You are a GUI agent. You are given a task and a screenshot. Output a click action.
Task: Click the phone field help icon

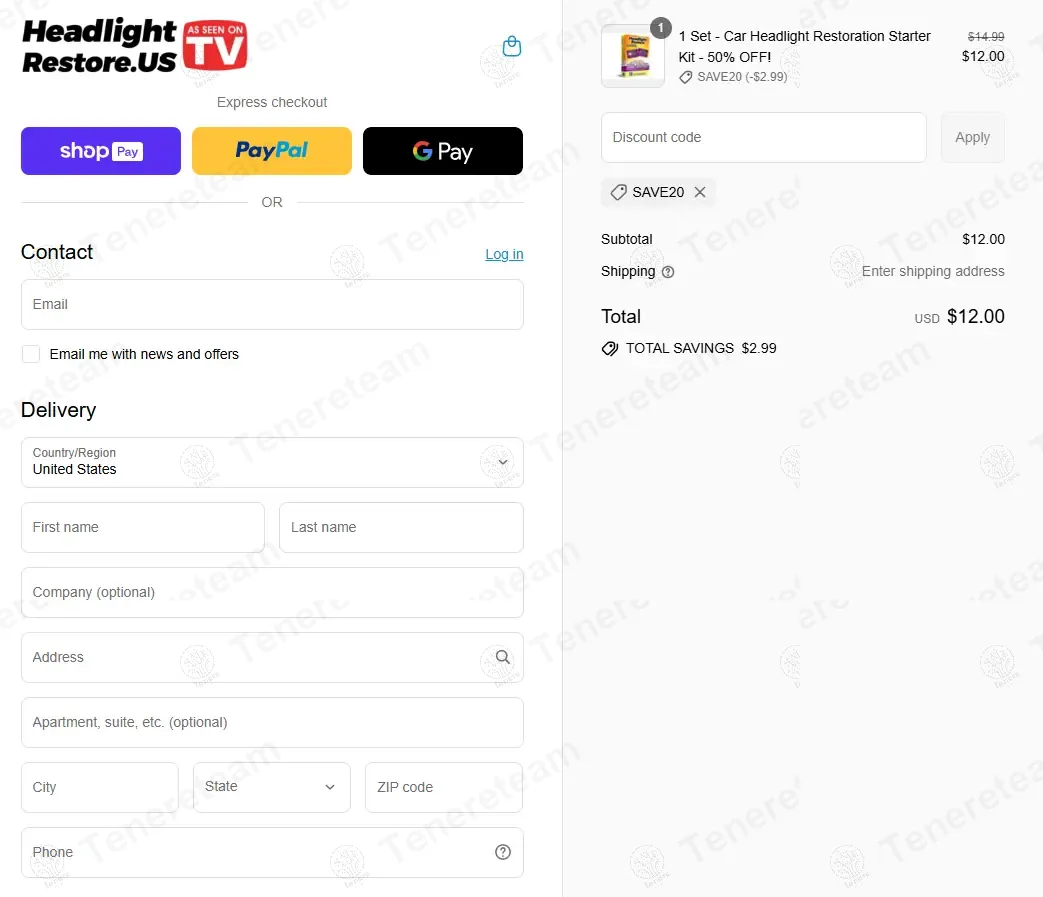503,852
